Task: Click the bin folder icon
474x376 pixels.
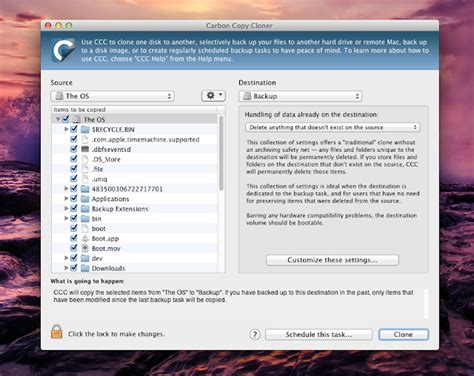Action: (x=85, y=219)
